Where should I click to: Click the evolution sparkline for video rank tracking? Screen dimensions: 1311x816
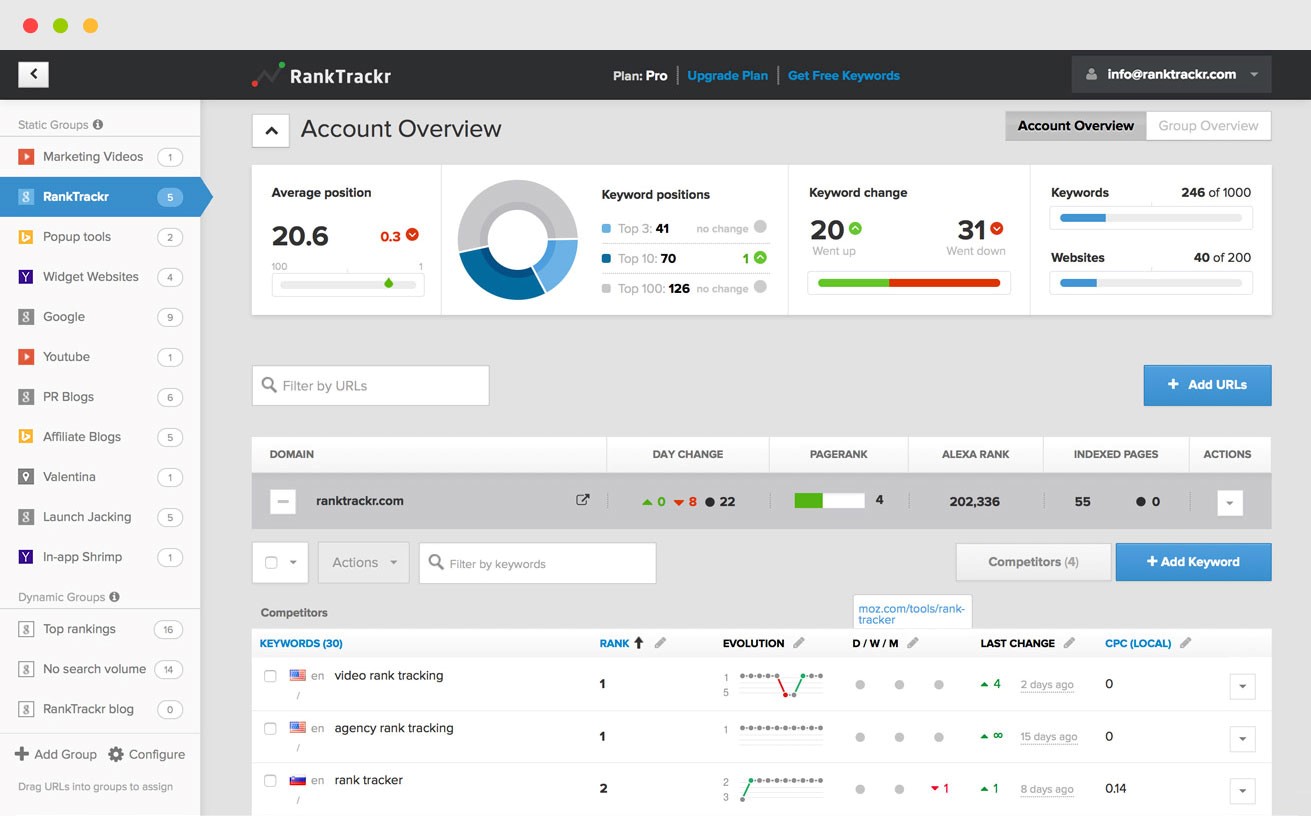point(781,684)
